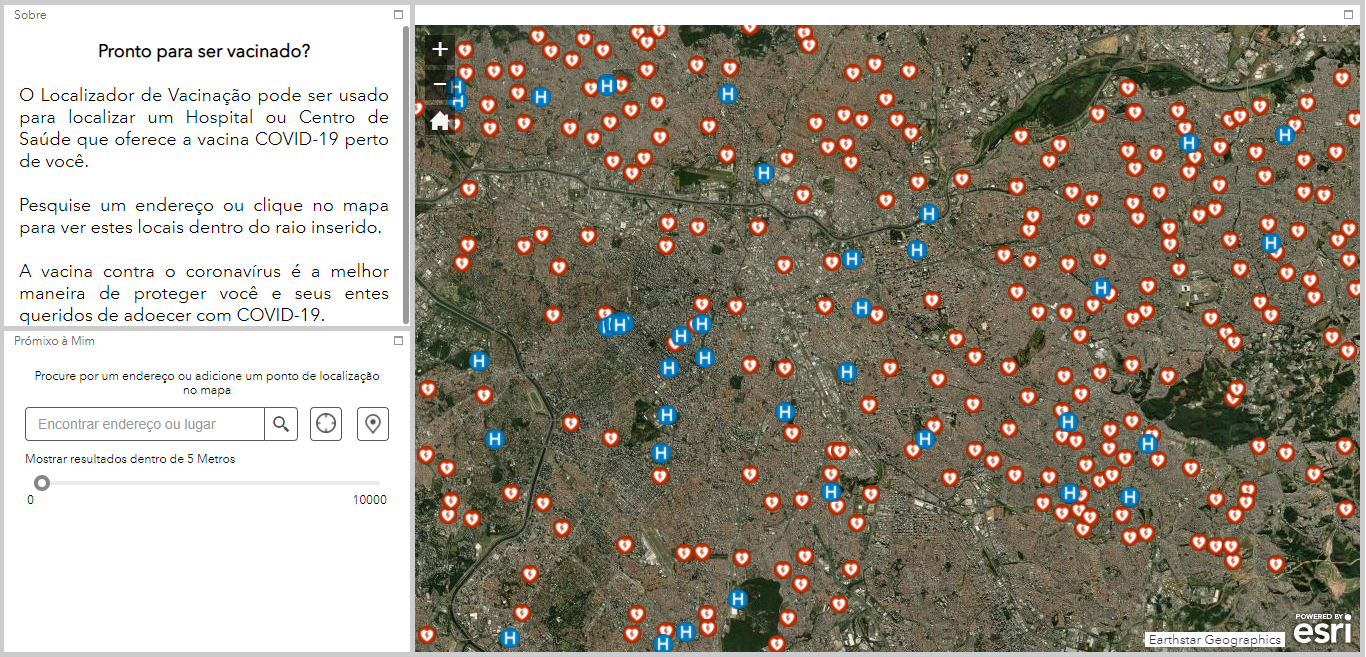1366x657 pixels.
Task: Expand the Próximo à Mim panel
Action: [398, 341]
